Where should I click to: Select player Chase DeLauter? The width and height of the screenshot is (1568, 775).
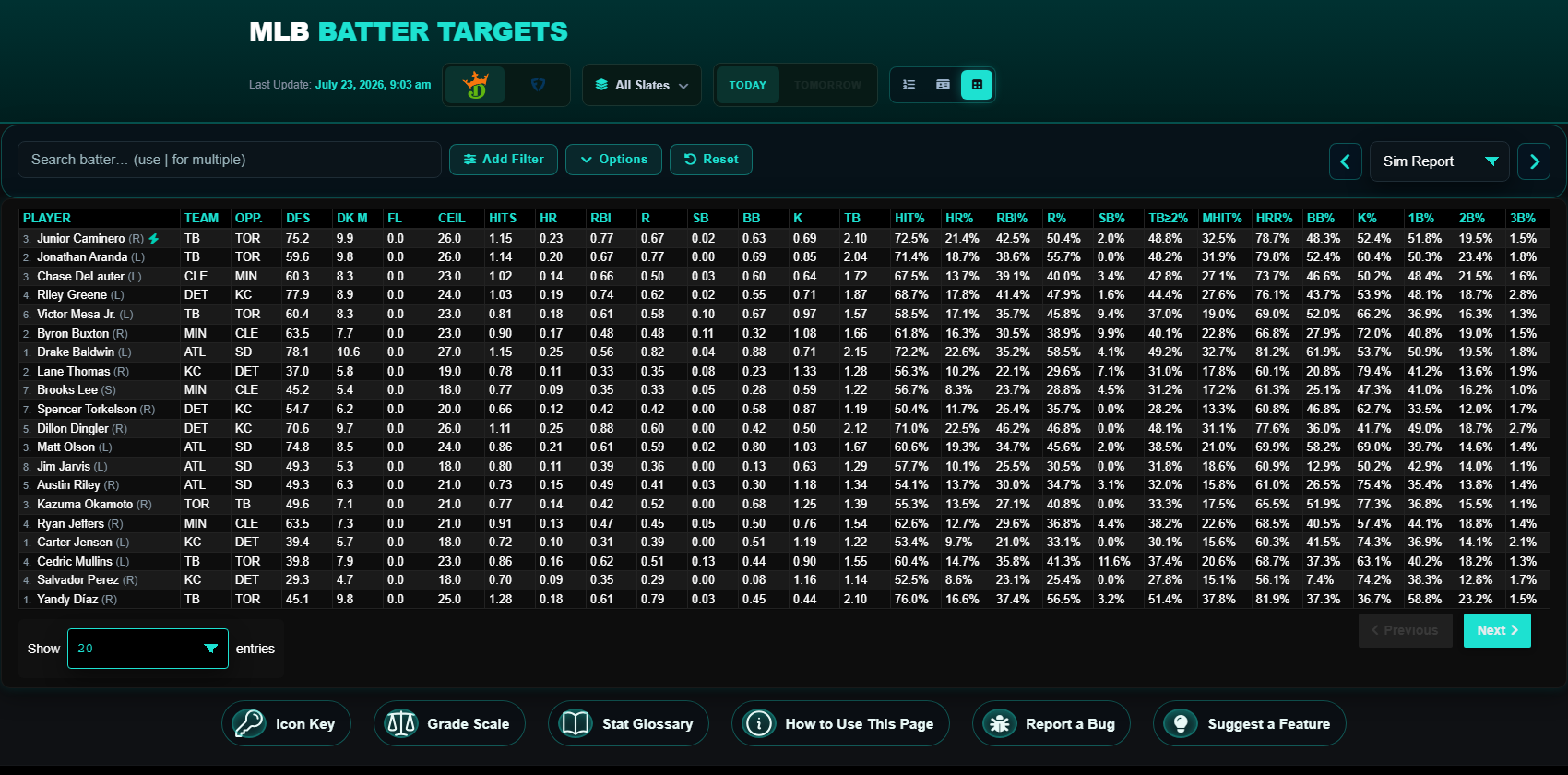pos(81,277)
